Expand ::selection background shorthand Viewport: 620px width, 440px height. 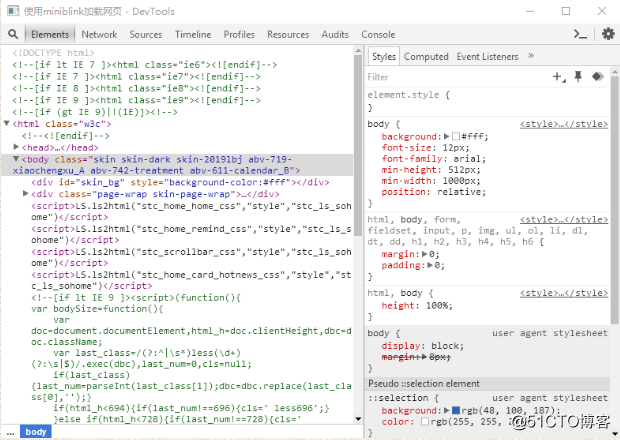[446, 410]
